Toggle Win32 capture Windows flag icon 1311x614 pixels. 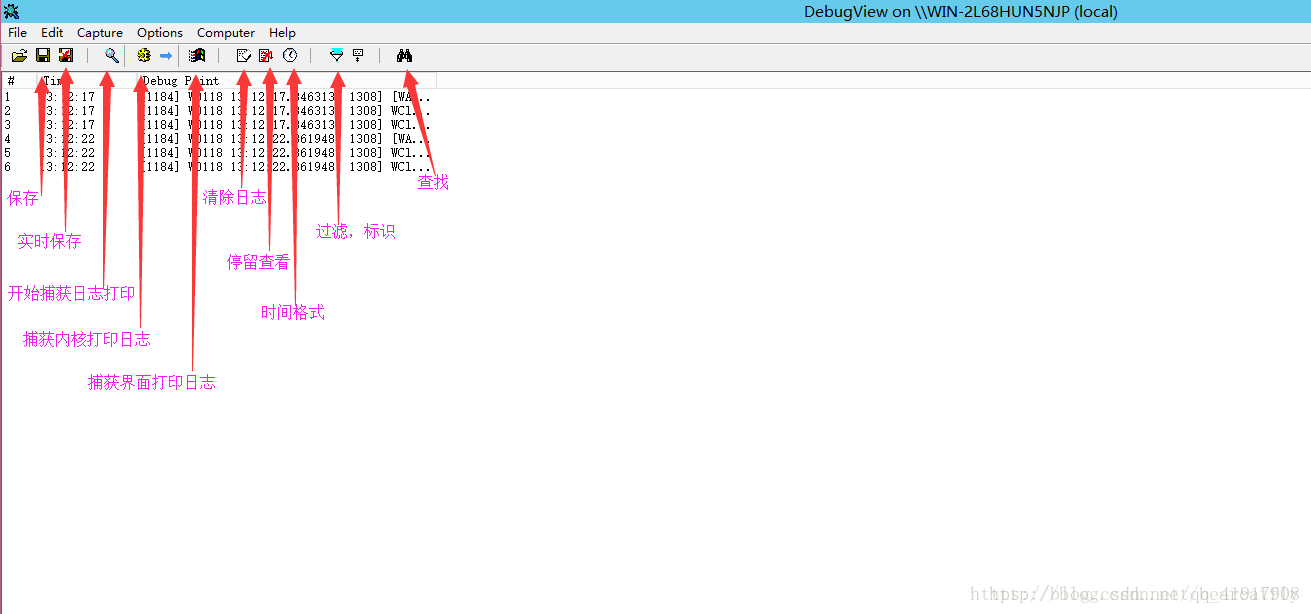point(197,56)
